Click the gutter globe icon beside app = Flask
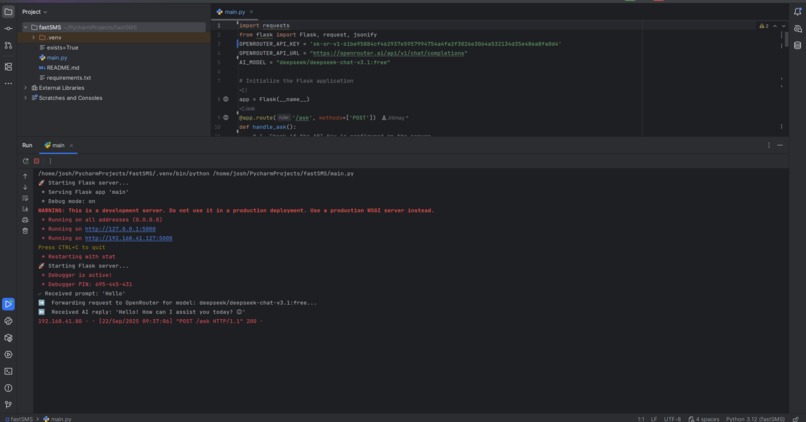The height and width of the screenshot is (422, 806). click(x=226, y=99)
